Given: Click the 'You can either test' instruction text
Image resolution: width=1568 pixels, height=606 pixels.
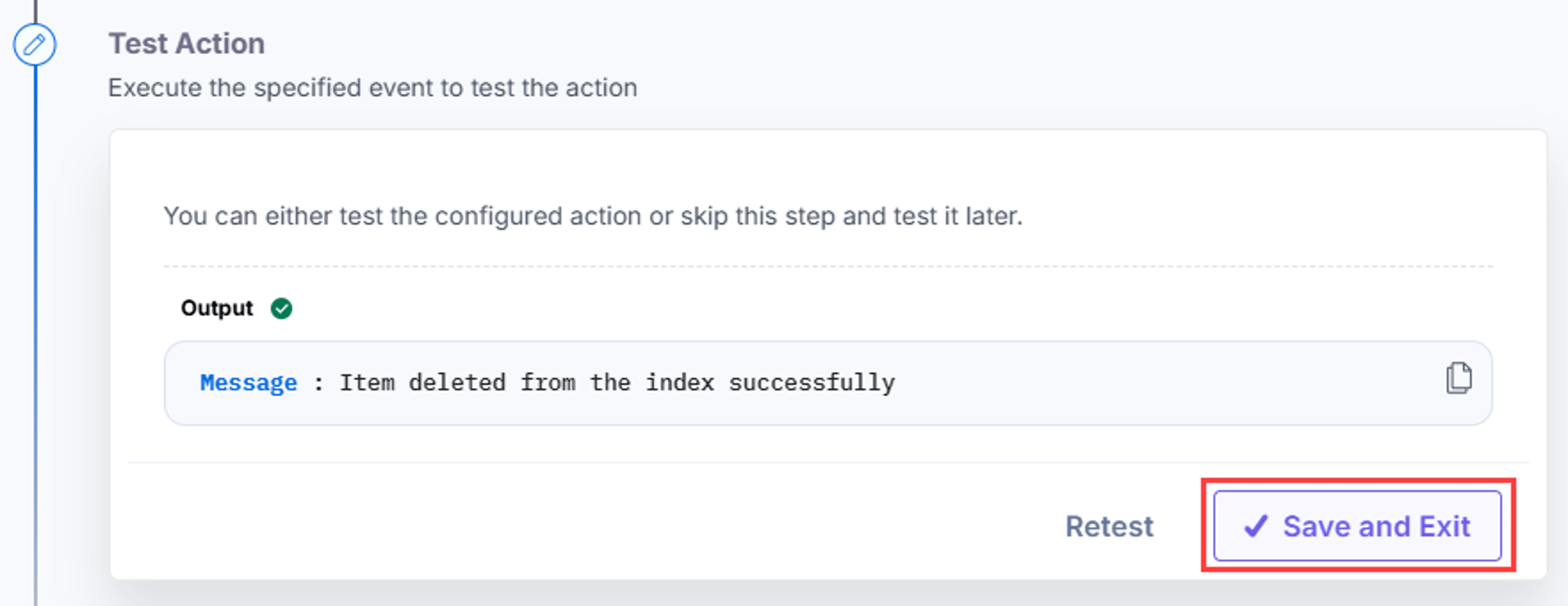Looking at the screenshot, I should coord(593,216).
